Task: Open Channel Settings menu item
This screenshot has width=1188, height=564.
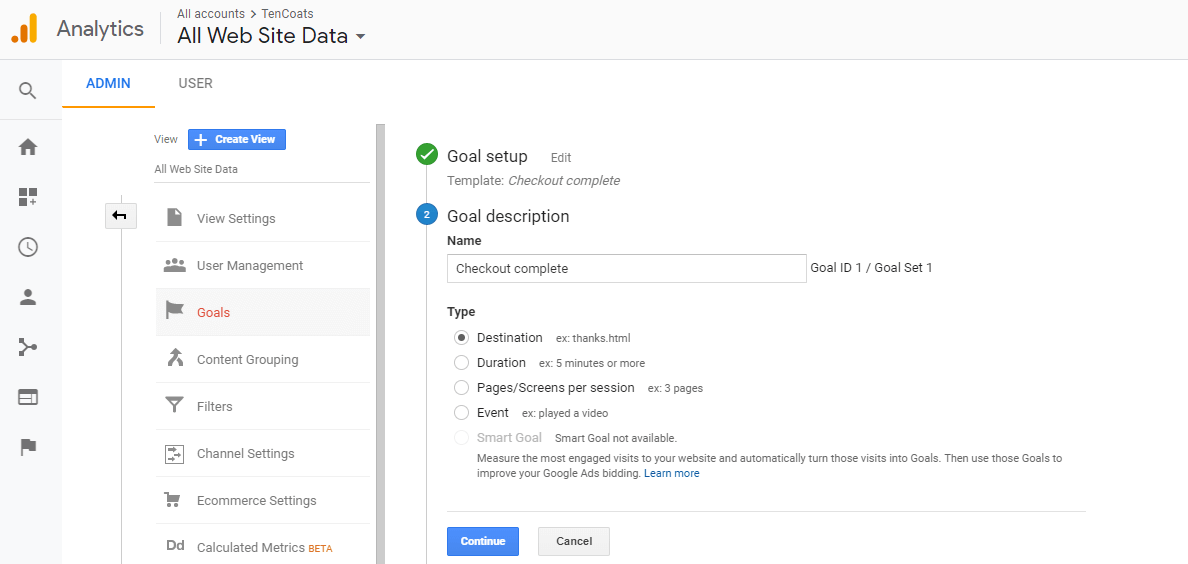Action: (262, 453)
